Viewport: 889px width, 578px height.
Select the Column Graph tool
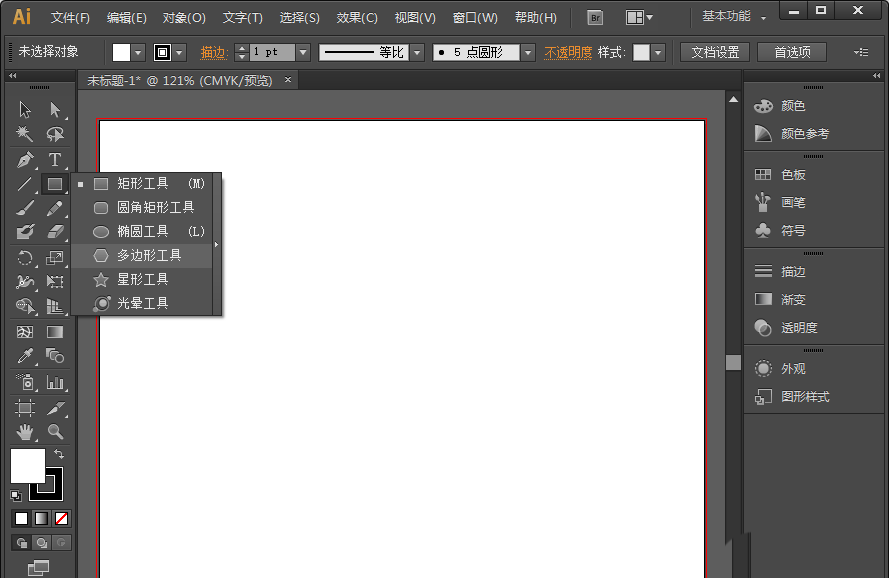(55, 382)
